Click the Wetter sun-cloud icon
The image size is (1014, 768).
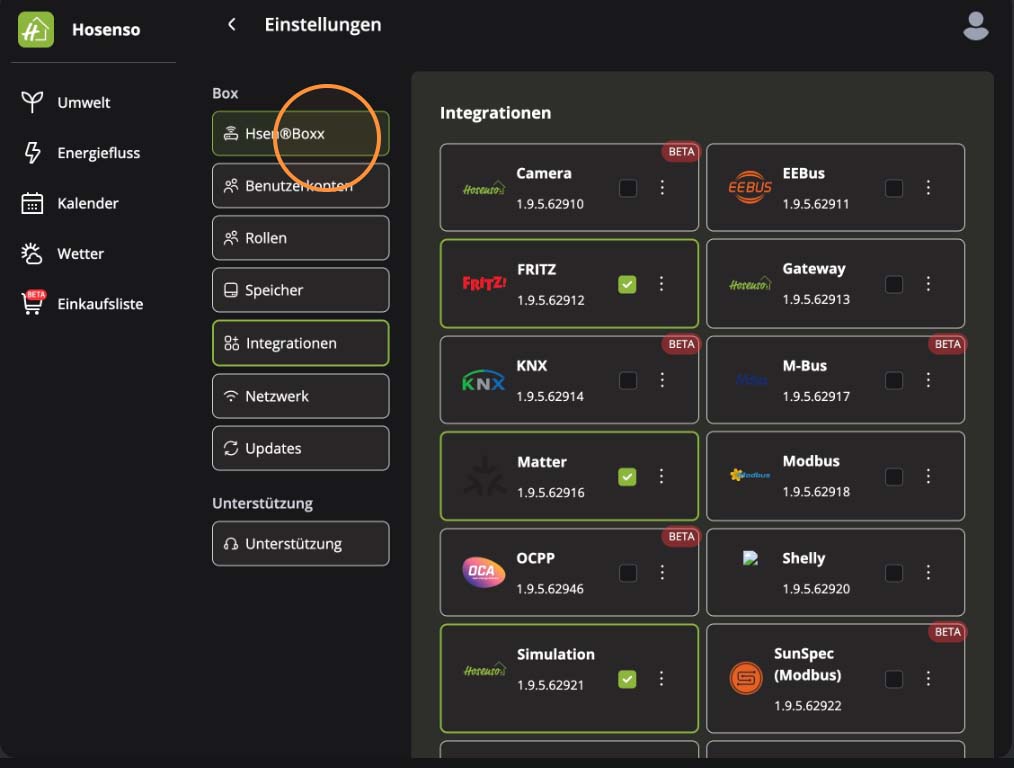[32, 253]
